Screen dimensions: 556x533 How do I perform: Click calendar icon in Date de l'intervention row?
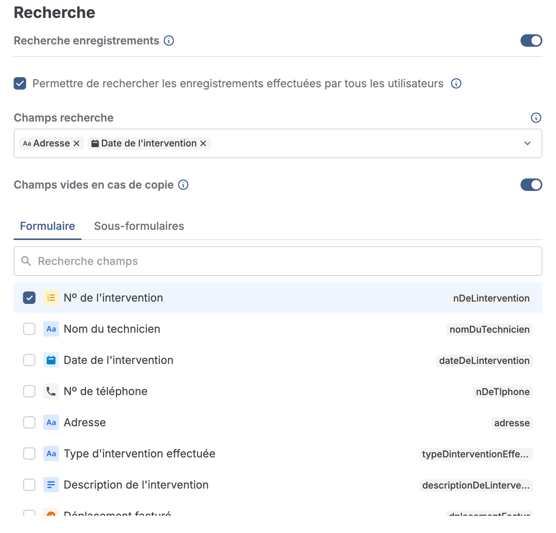click(51, 360)
